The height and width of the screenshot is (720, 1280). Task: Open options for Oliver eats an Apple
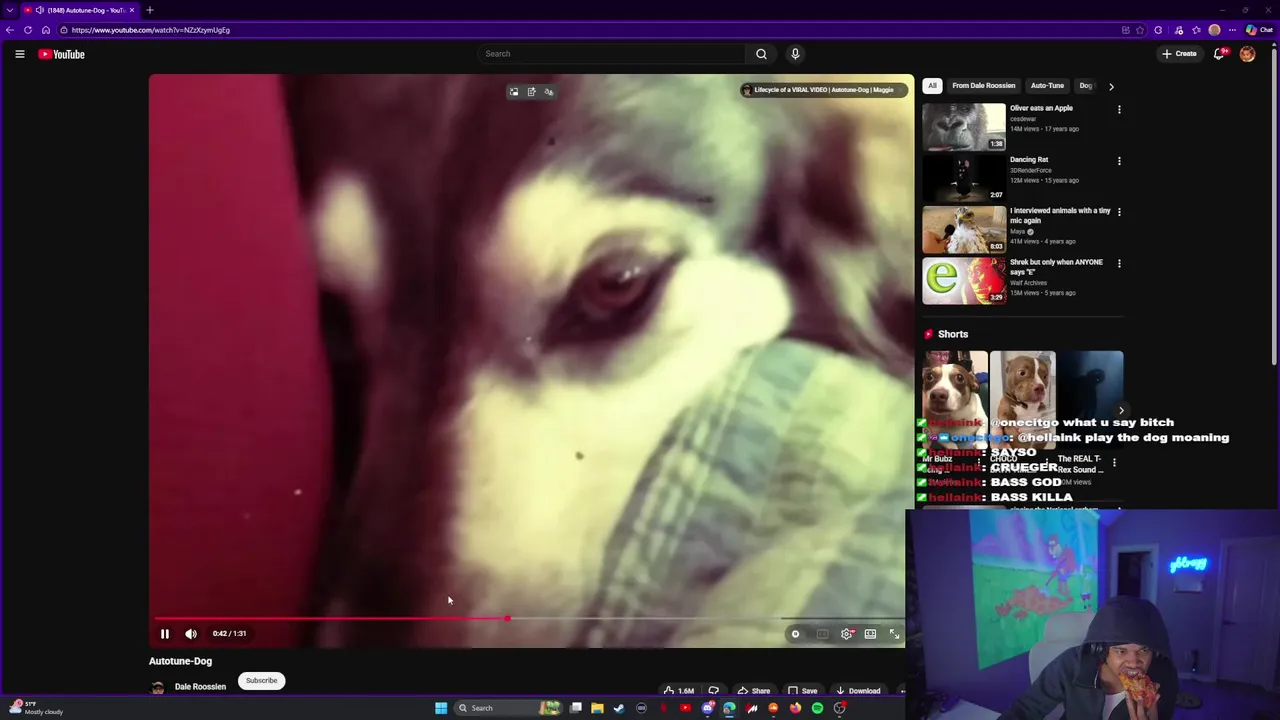(x=1119, y=109)
